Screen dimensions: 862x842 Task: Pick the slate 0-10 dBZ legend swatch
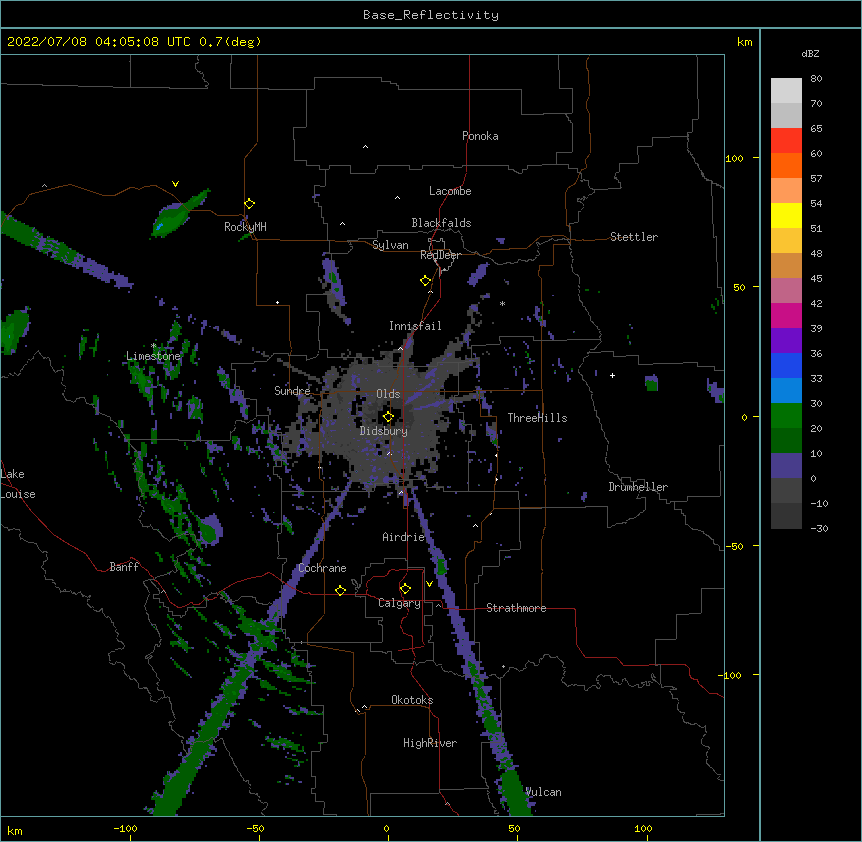tap(786, 466)
